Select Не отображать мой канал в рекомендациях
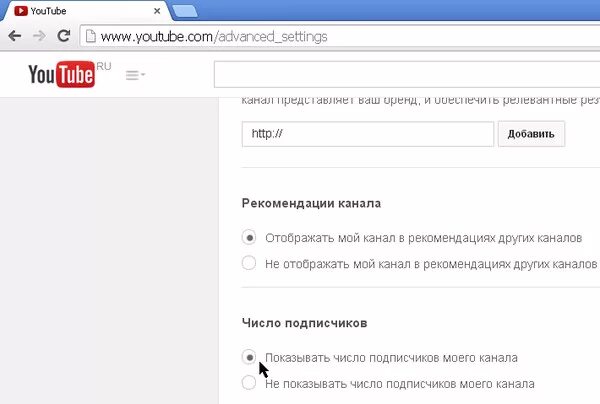Screen dimensions: 600x404 click(249, 263)
